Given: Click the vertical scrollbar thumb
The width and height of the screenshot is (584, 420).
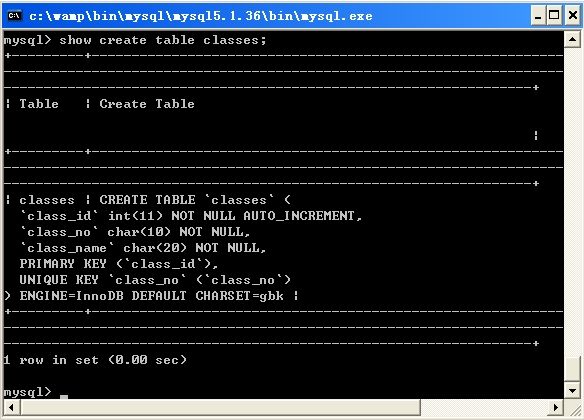Looking at the screenshot, I should tap(572, 369).
